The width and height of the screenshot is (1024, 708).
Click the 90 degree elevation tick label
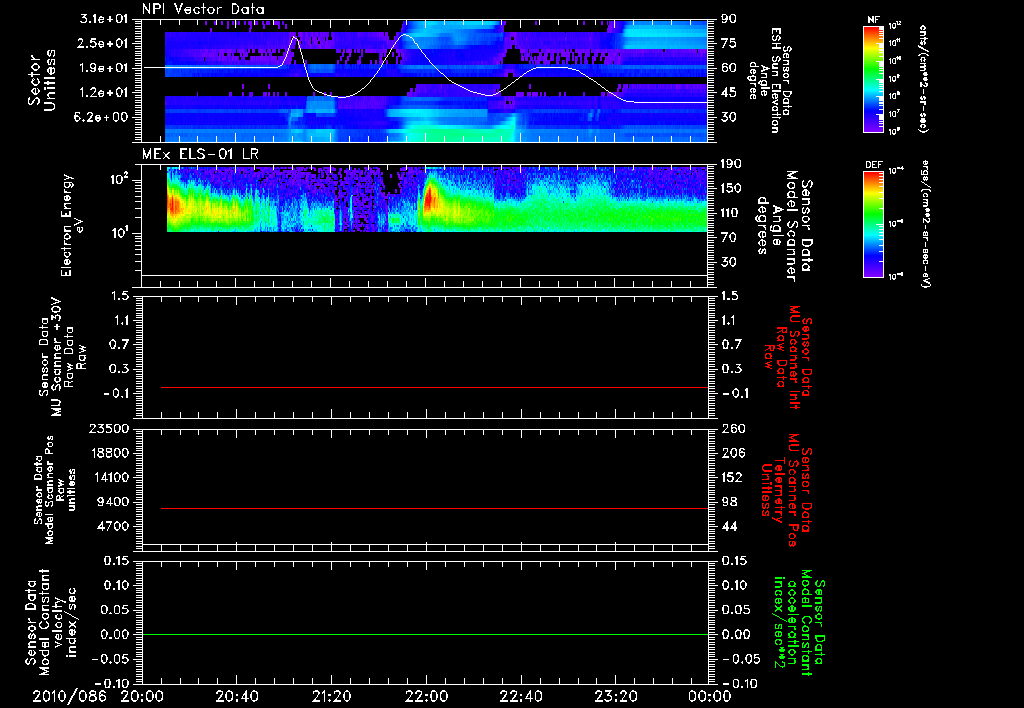tap(728, 19)
